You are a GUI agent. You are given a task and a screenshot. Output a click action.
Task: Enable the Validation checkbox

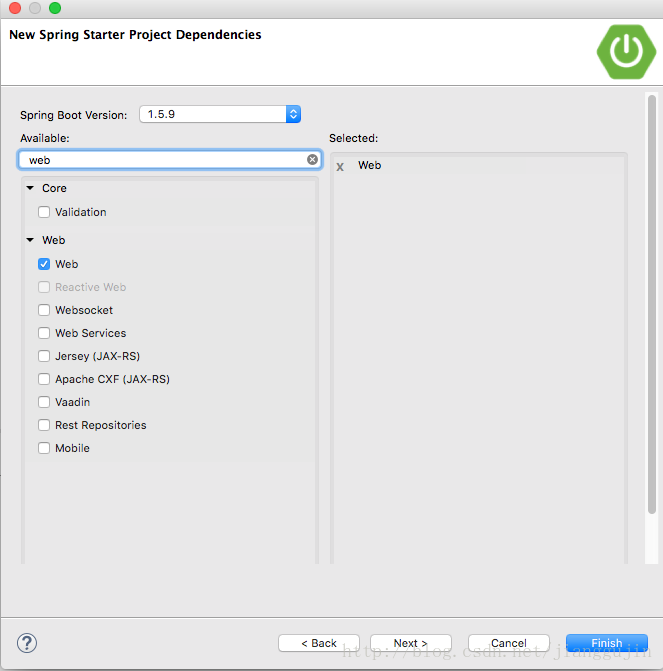(44, 212)
